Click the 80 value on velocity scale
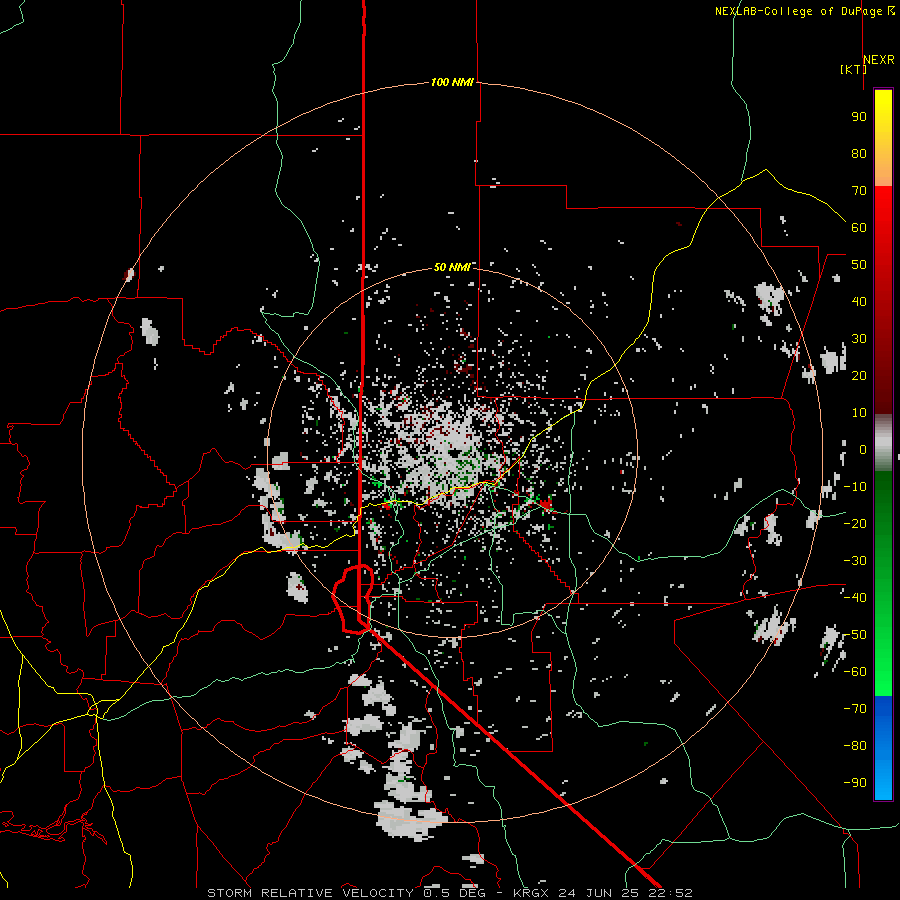Viewport: 900px width, 900px height. (x=859, y=153)
